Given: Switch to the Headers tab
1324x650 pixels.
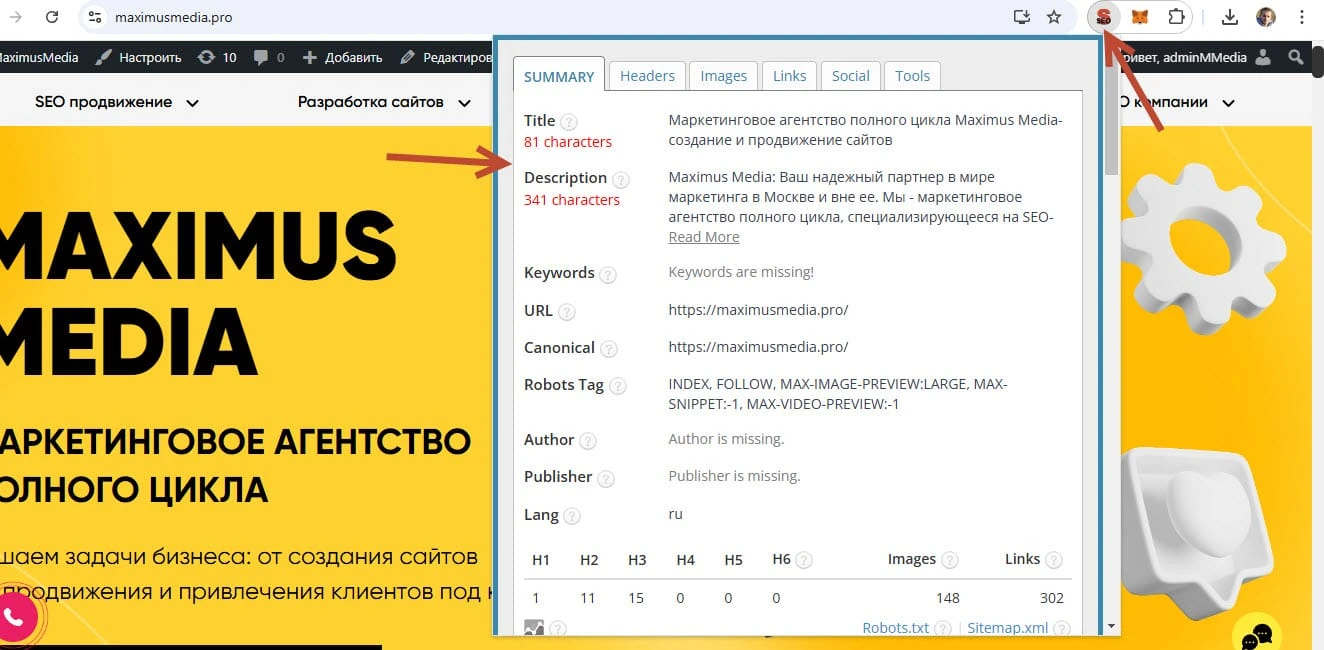Looking at the screenshot, I should tap(647, 75).
